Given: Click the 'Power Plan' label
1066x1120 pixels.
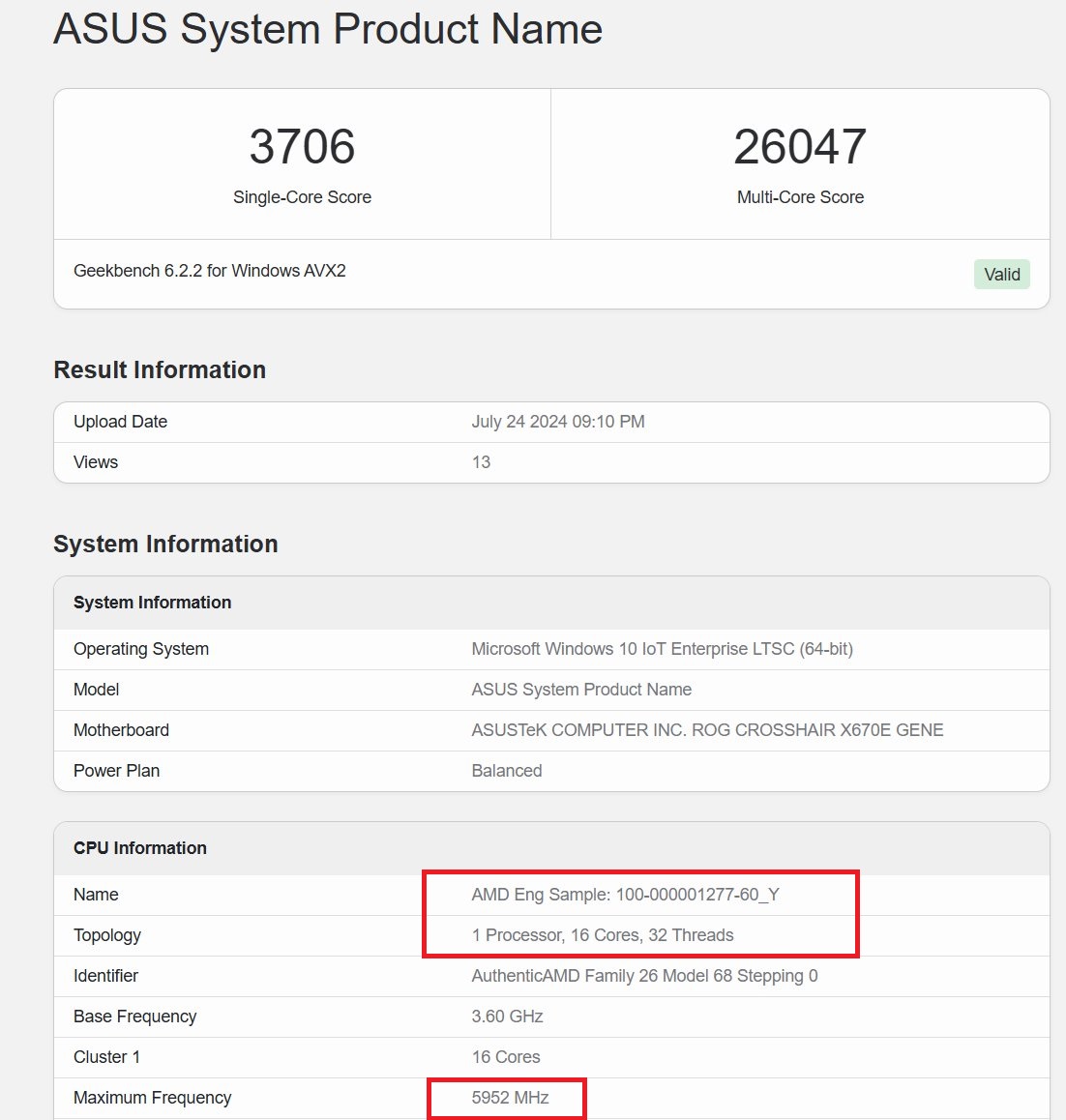Looking at the screenshot, I should coord(116,771).
